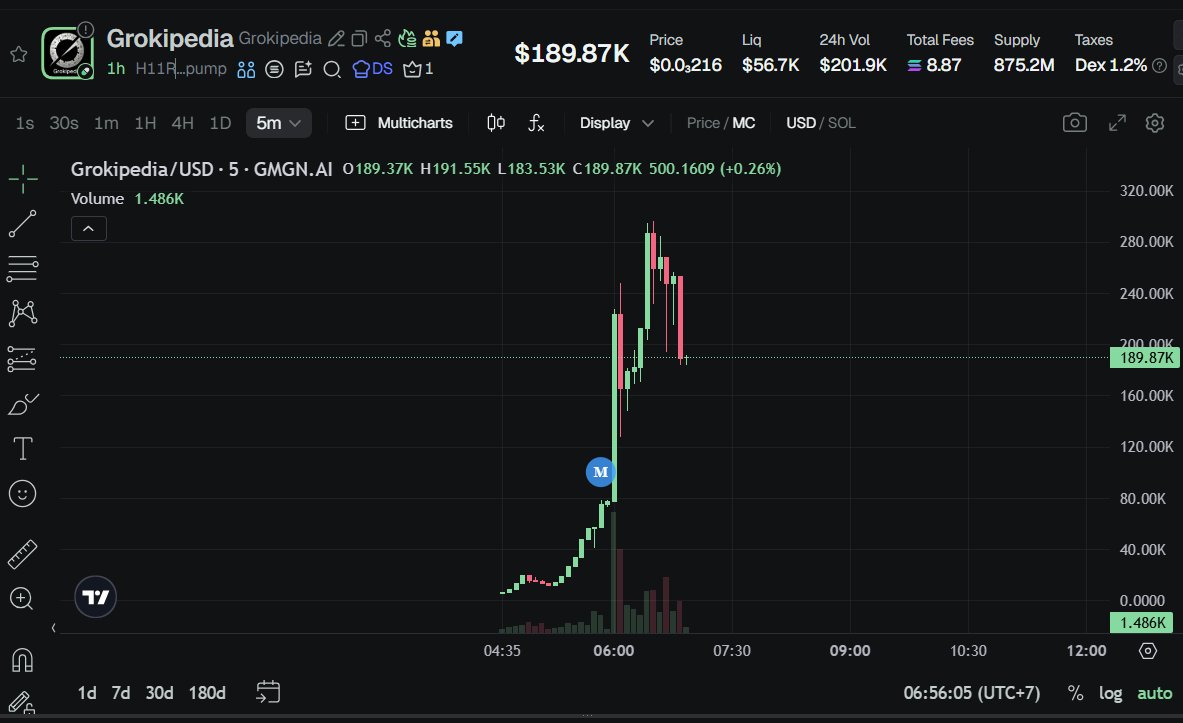
Task: Switch chart interval to 1H
Action: click(145, 123)
